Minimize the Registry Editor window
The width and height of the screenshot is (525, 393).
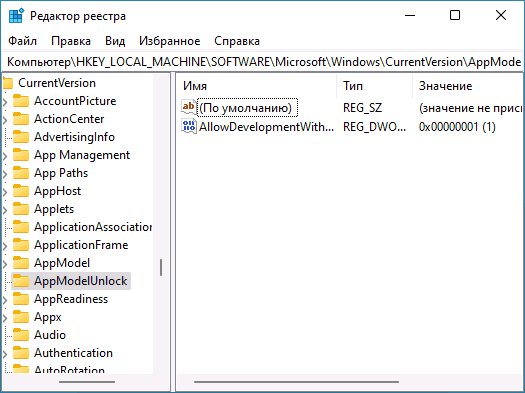click(410, 16)
